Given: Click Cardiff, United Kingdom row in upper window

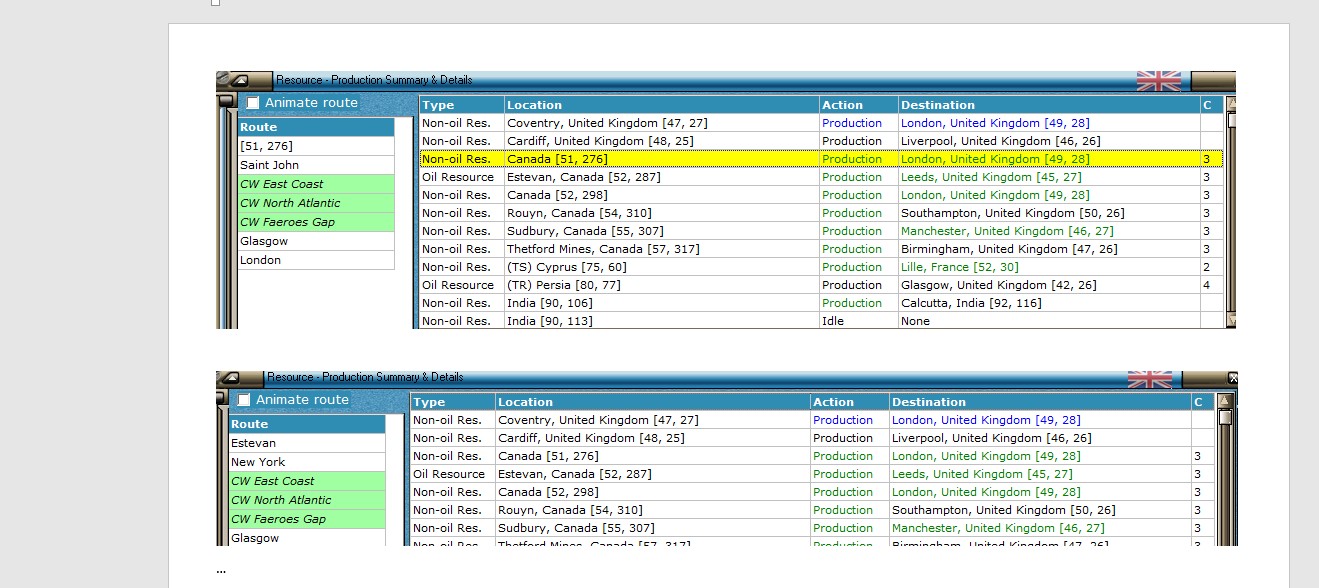Looking at the screenshot, I should (x=821, y=141).
